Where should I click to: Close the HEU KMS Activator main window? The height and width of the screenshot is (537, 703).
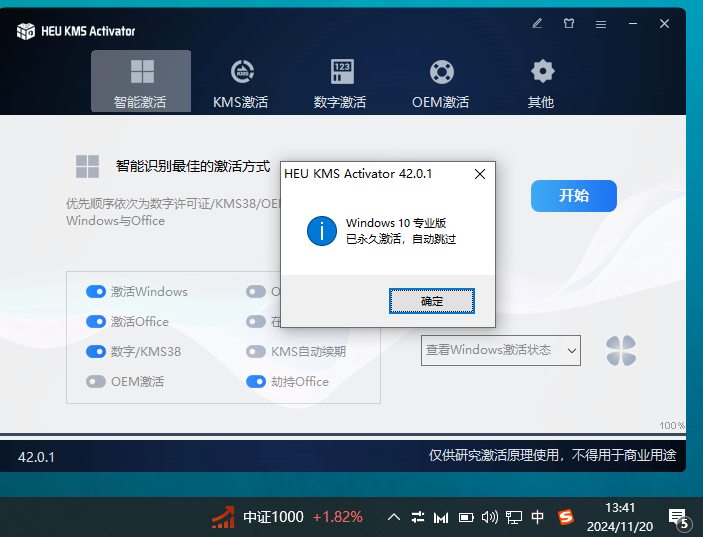tap(664, 23)
